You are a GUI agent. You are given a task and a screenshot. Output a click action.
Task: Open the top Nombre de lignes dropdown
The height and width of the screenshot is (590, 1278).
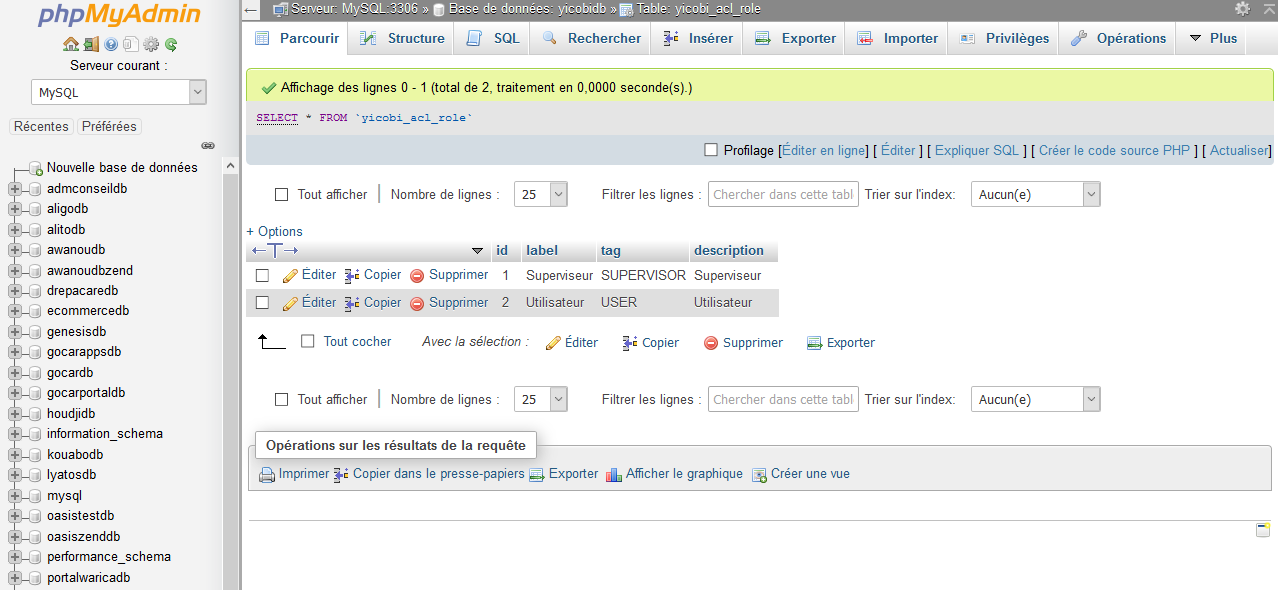pyautogui.click(x=540, y=195)
